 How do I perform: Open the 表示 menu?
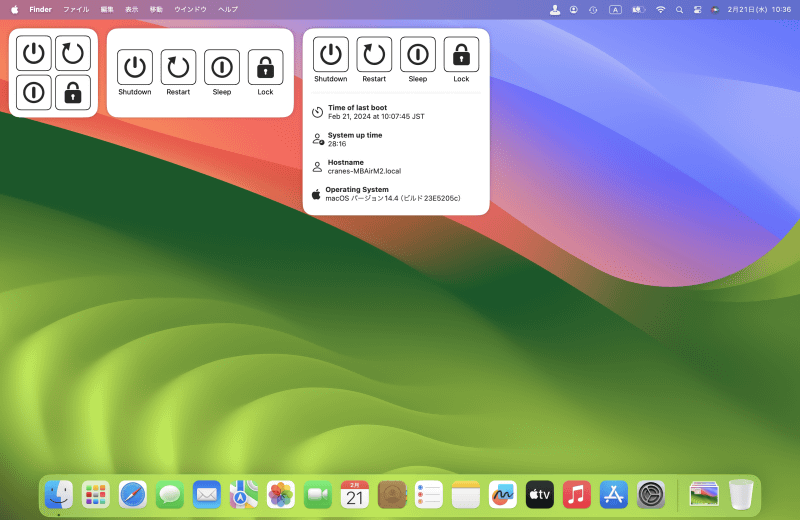click(132, 9)
